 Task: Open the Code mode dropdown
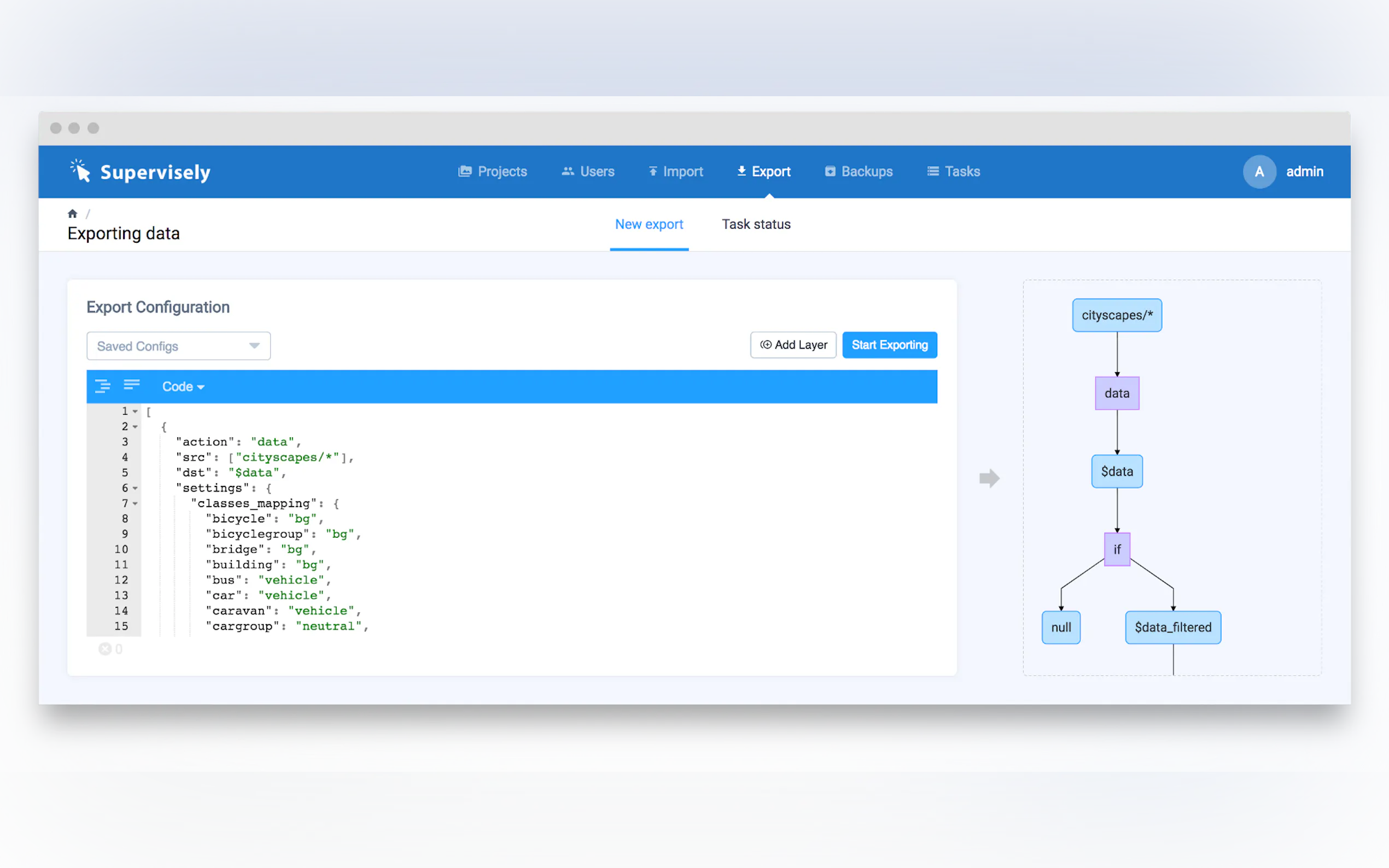(183, 386)
